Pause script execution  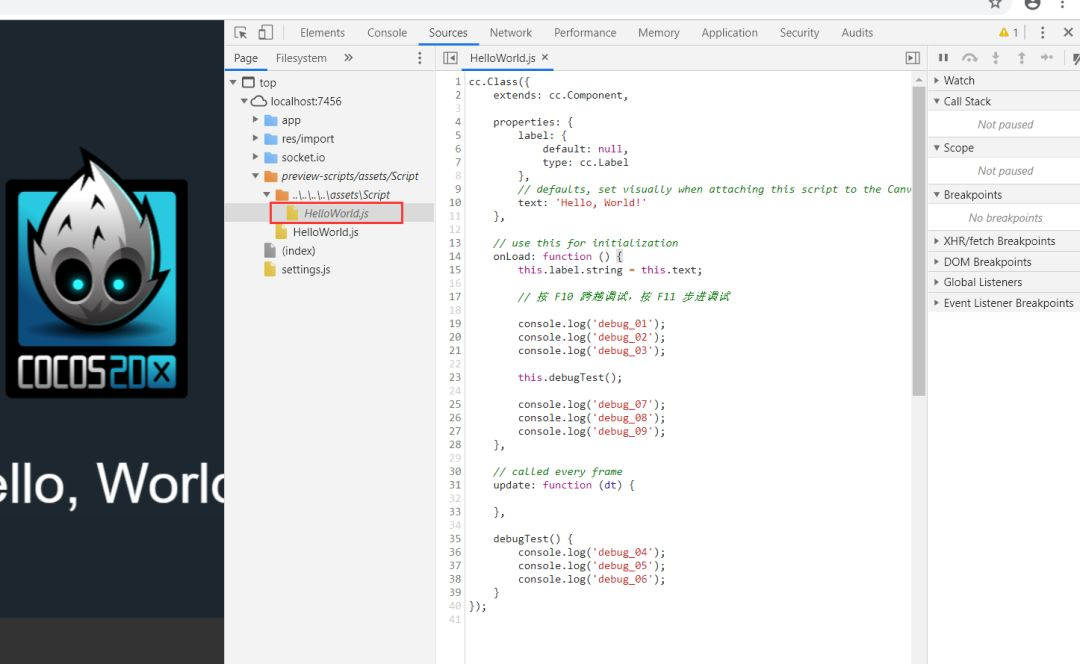coord(944,57)
